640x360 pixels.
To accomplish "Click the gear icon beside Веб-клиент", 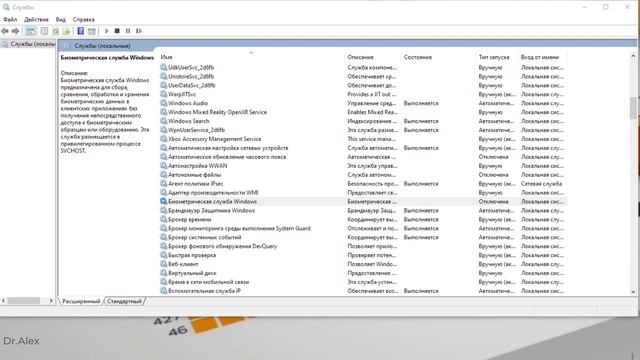I will 164,264.
